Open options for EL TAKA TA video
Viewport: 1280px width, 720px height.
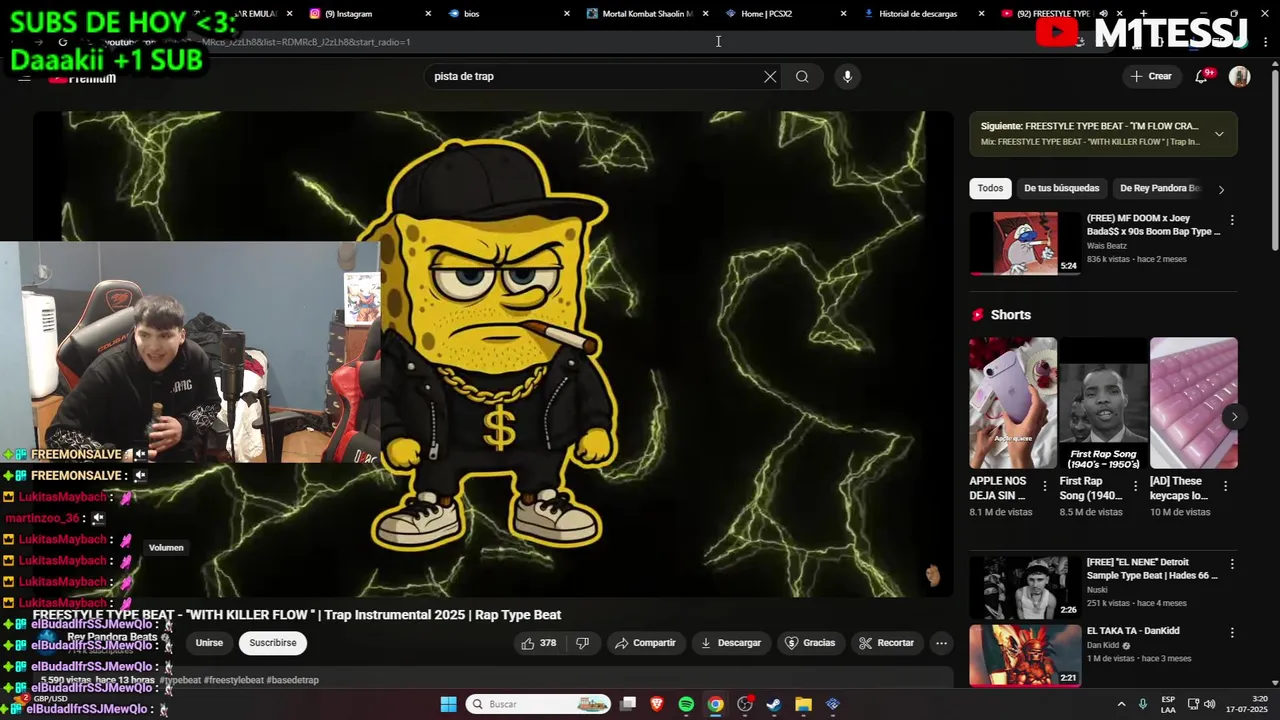[x=1232, y=633]
